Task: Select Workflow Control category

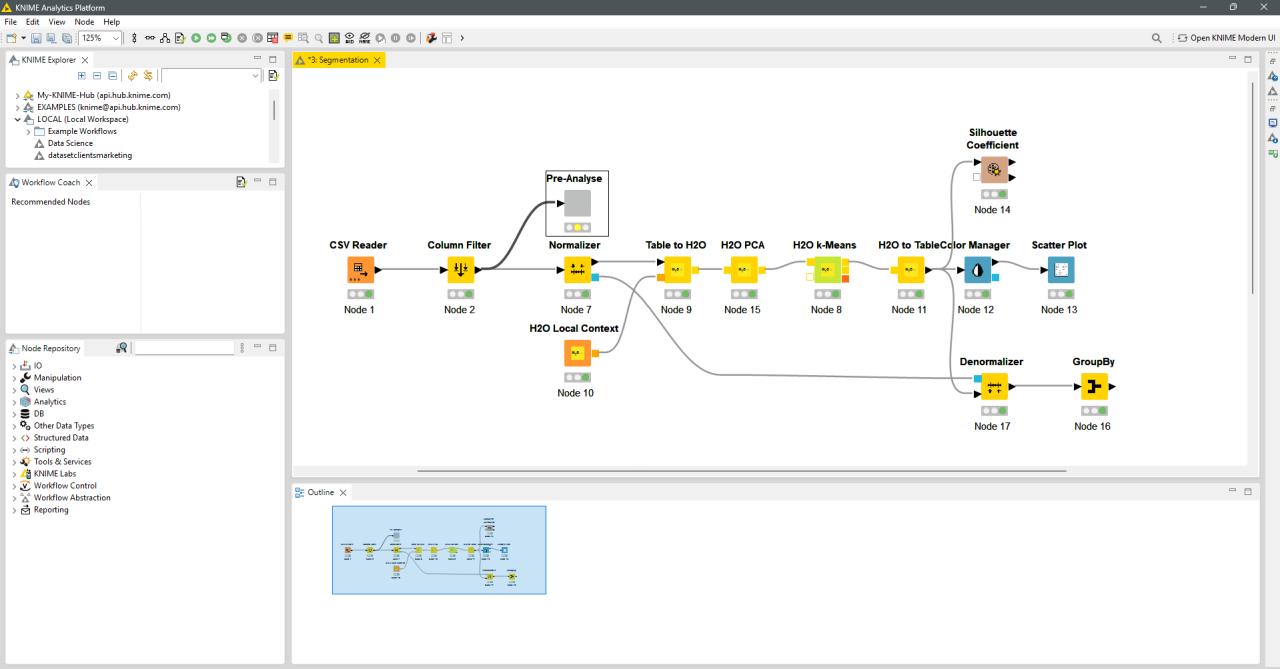Action: point(64,486)
